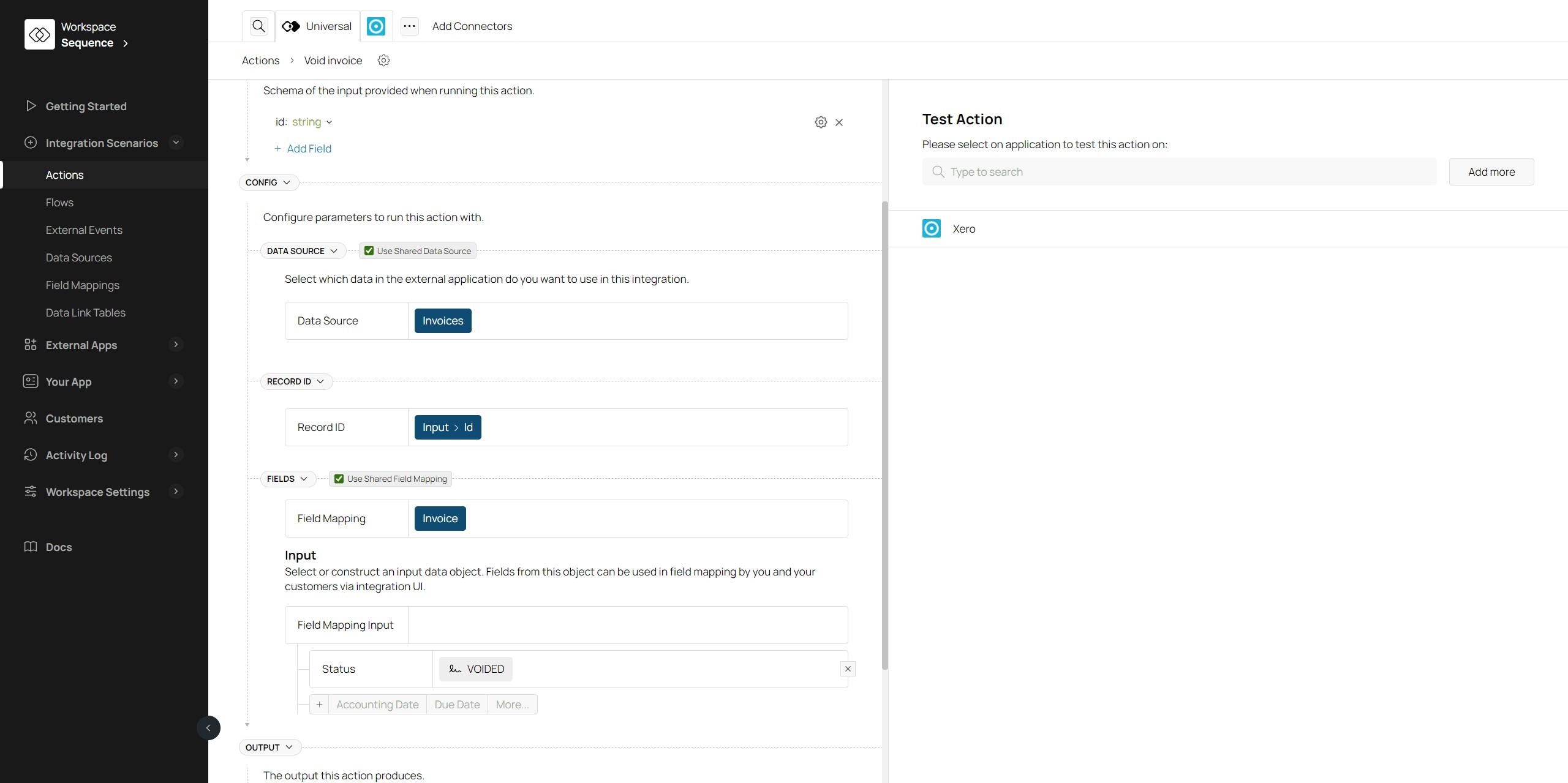
Task: Click the plus icon to add a mapping field
Action: tap(319, 705)
